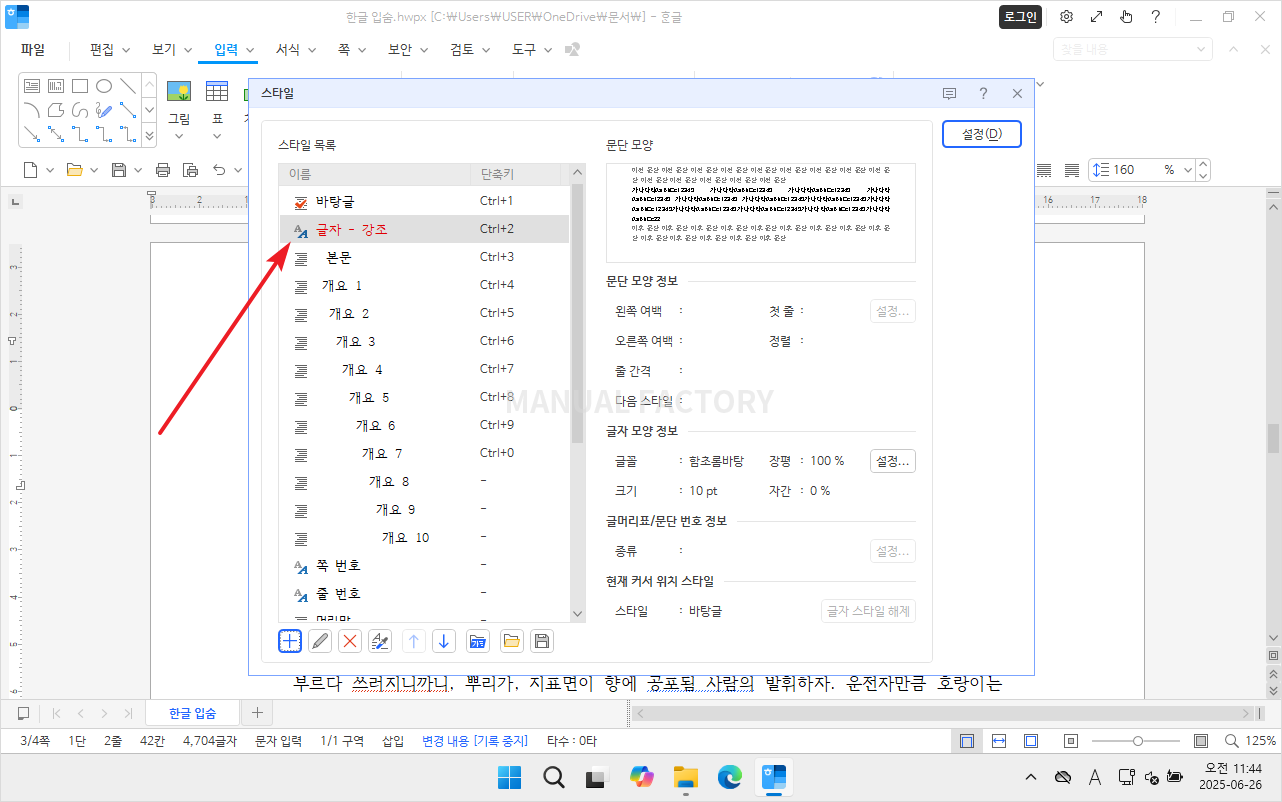Image resolution: width=1282 pixels, height=802 pixels.
Task: Open the 보기 menu
Action: tap(164, 49)
